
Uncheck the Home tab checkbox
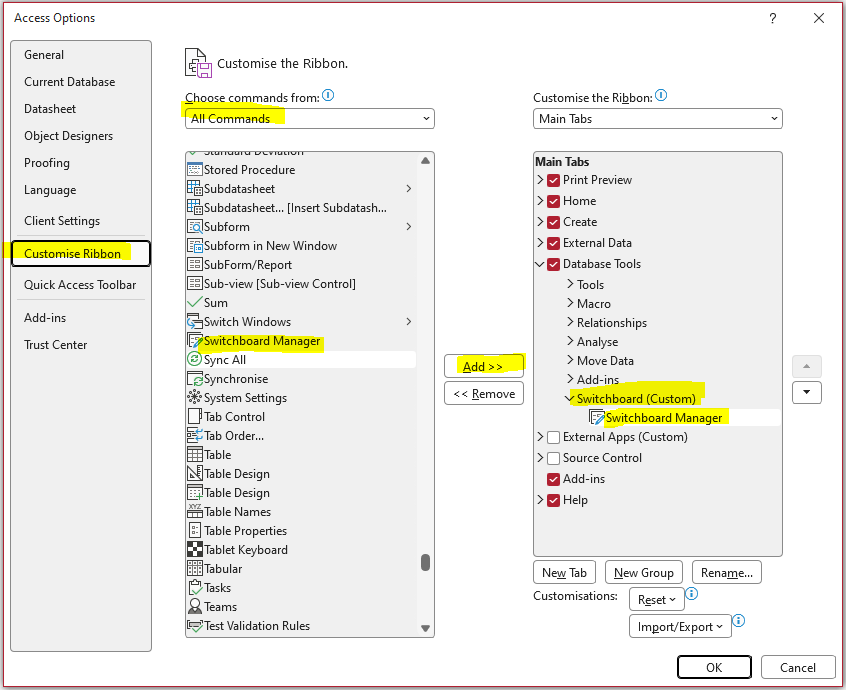pyautogui.click(x=553, y=201)
